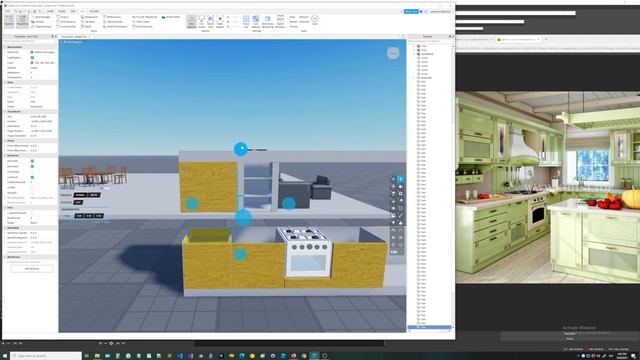Open the File menu
The width and height of the screenshot is (640, 360).
click(x=7, y=11)
